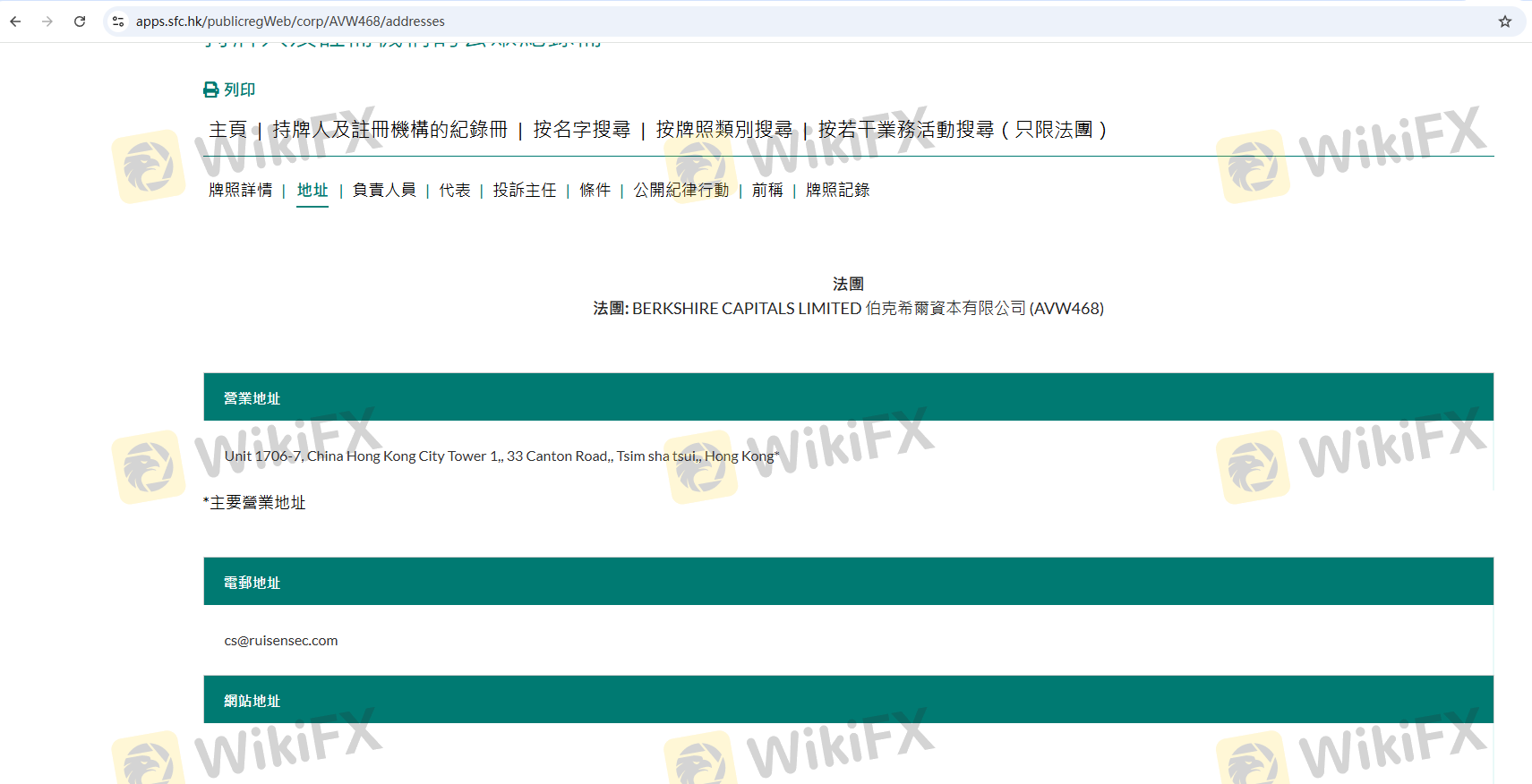The width and height of the screenshot is (1532, 784).
Task: Focus the address bar URL
Action: (290, 21)
